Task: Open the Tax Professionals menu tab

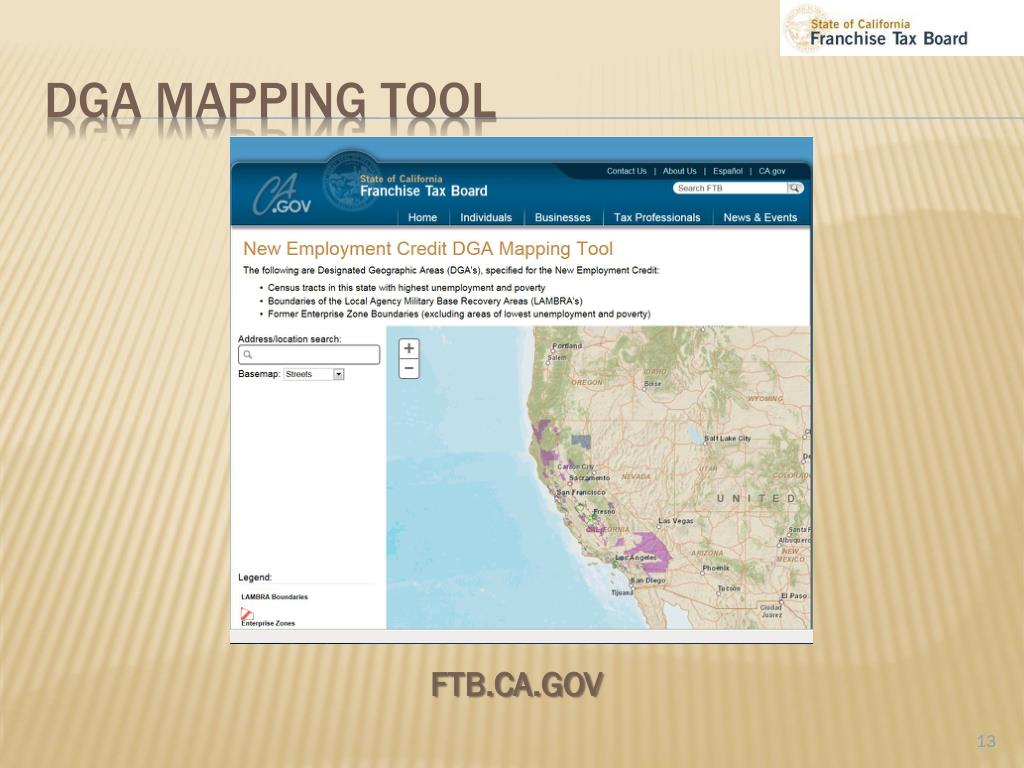Action: (x=657, y=217)
